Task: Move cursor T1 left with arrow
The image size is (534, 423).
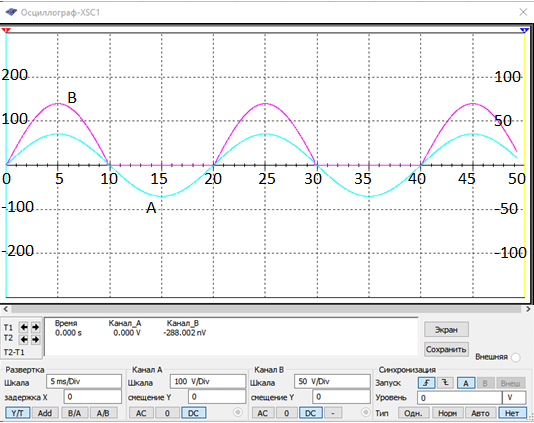Action: coord(24,327)
